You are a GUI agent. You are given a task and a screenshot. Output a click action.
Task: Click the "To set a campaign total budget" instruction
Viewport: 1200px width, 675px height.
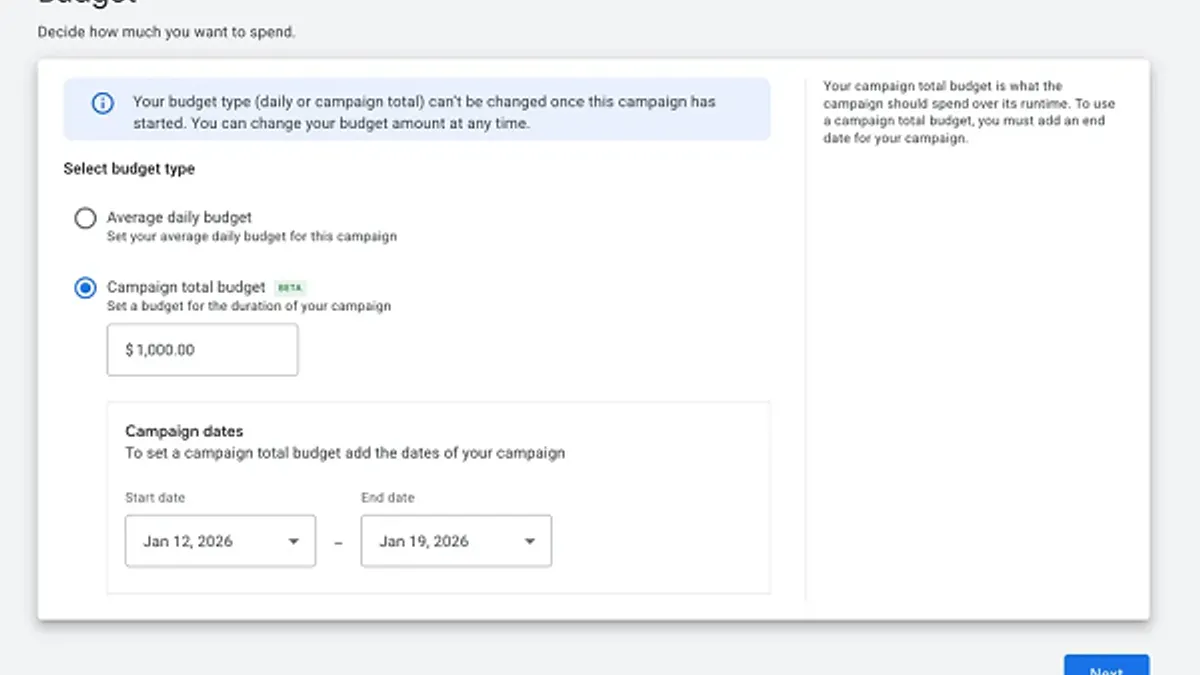tap(344, 453)
